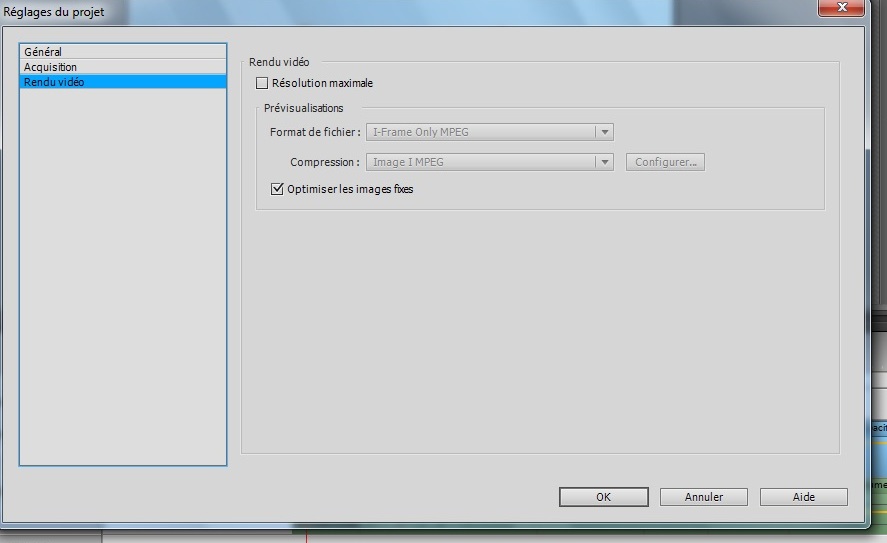Click the Compression dropdown arrow
The height and width of the screenshot is (543, 887).
tap(605, 162)
